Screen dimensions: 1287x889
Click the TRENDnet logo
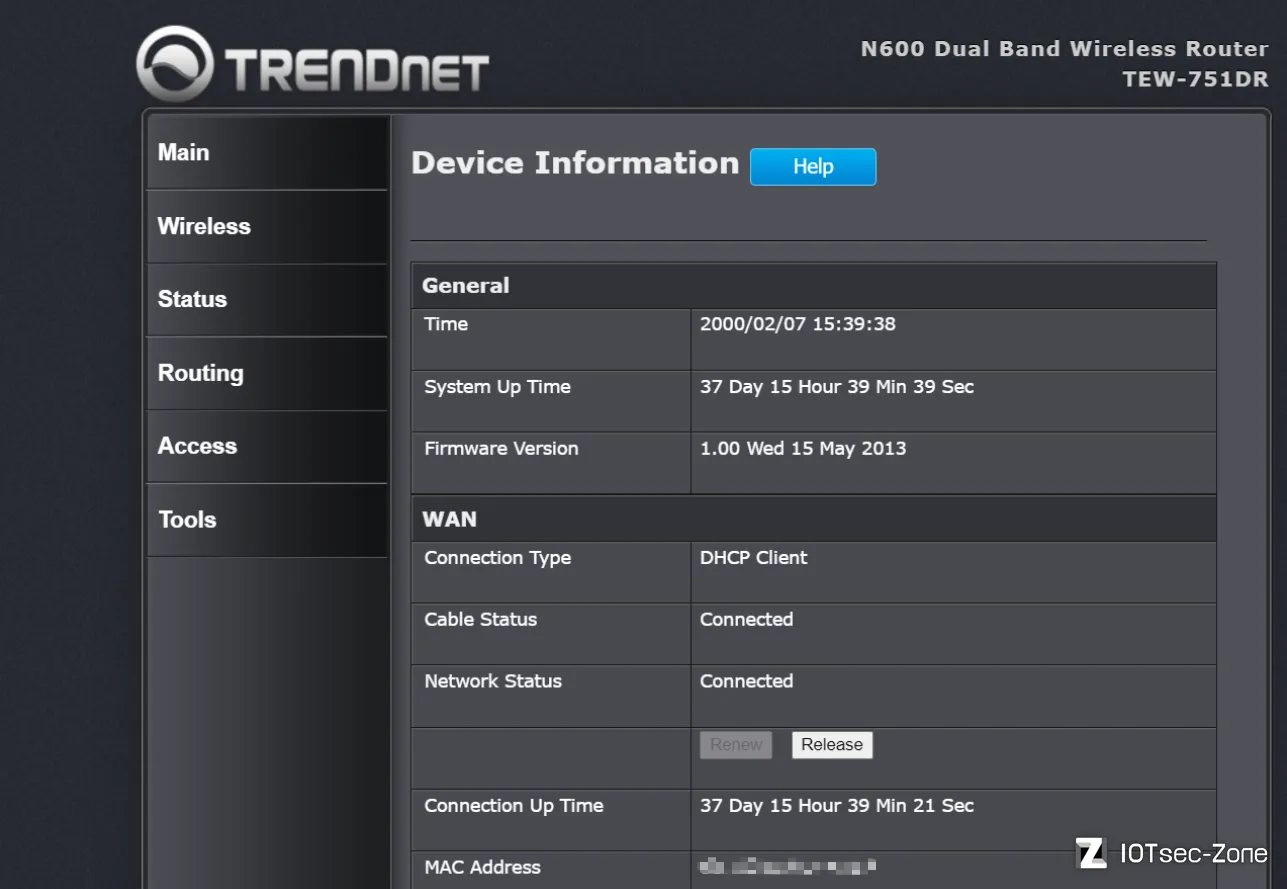pyautogui.click(x=313, y=65)
